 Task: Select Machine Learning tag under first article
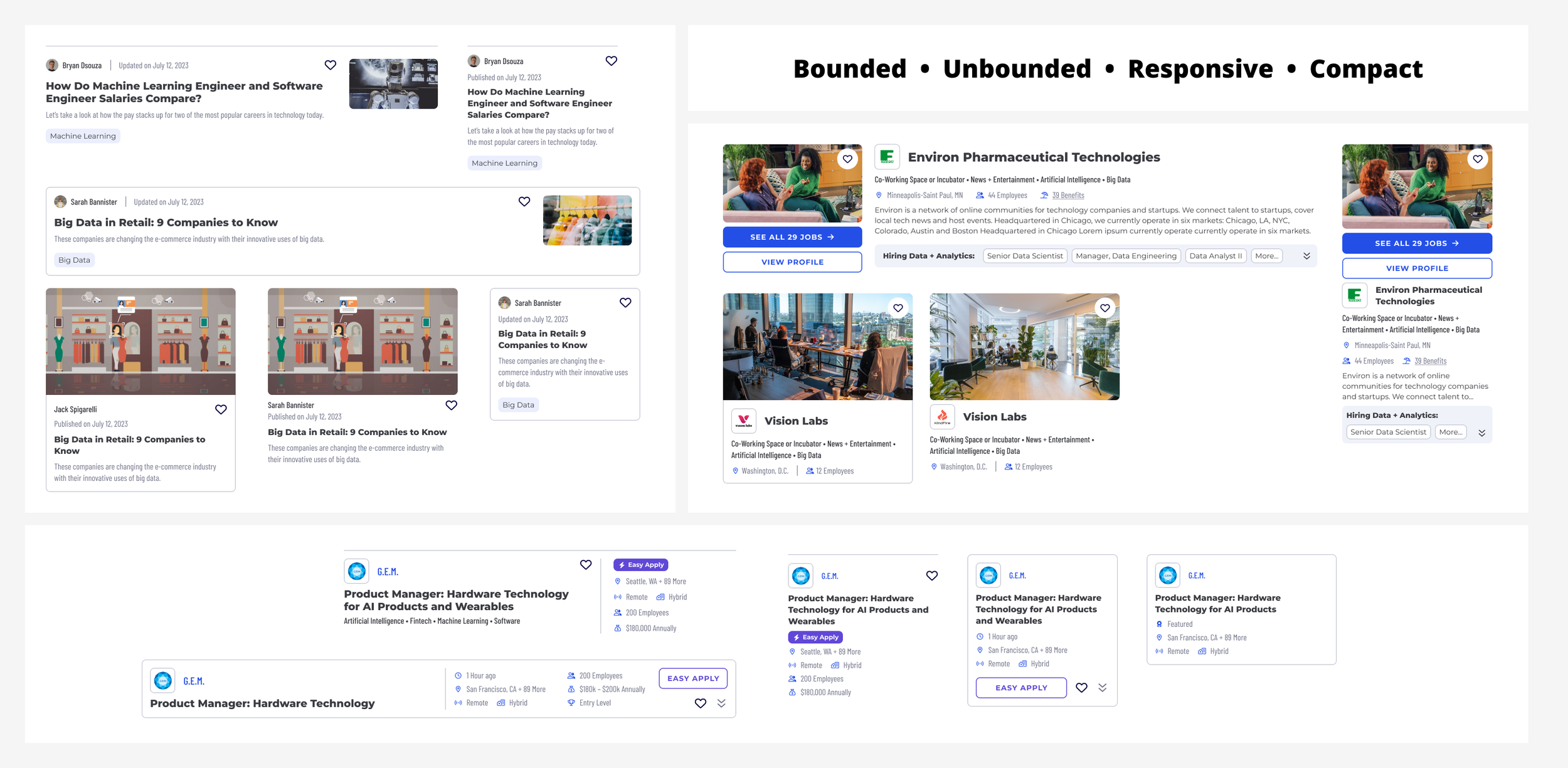pos(83,136)
